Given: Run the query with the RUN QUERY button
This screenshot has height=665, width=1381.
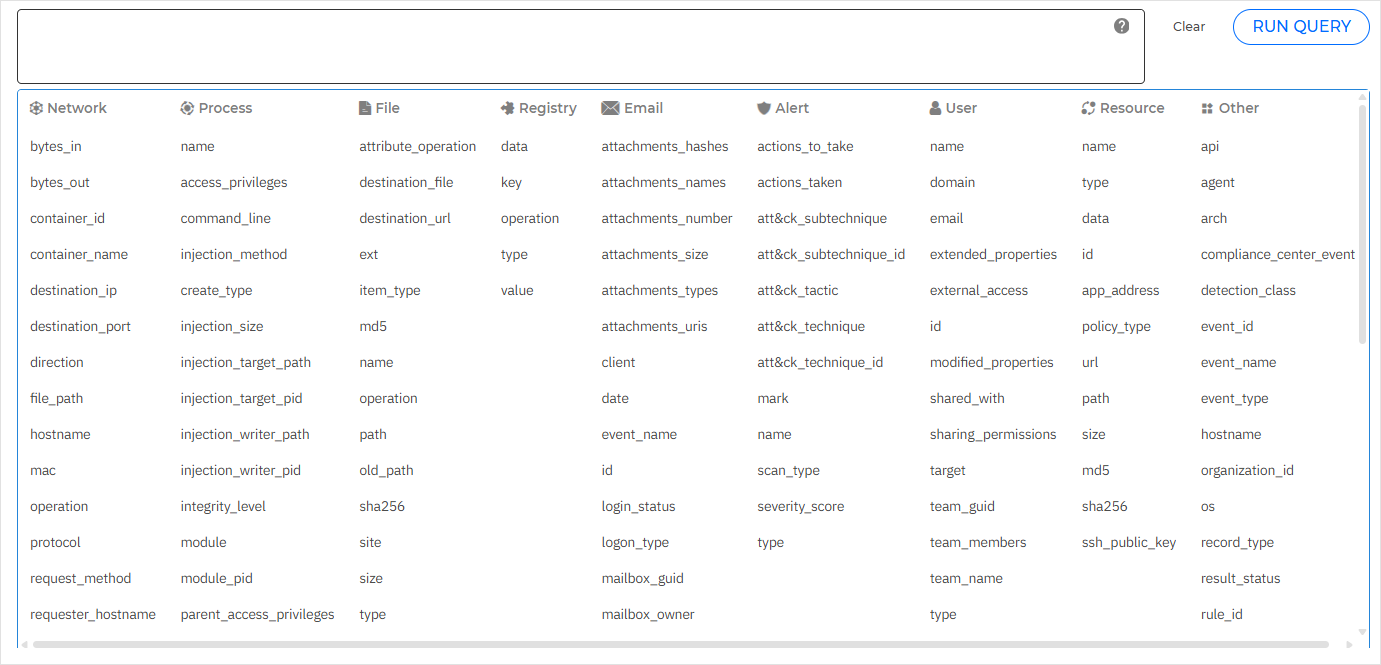Looking at the screenshot, I should click(1301, 26).
